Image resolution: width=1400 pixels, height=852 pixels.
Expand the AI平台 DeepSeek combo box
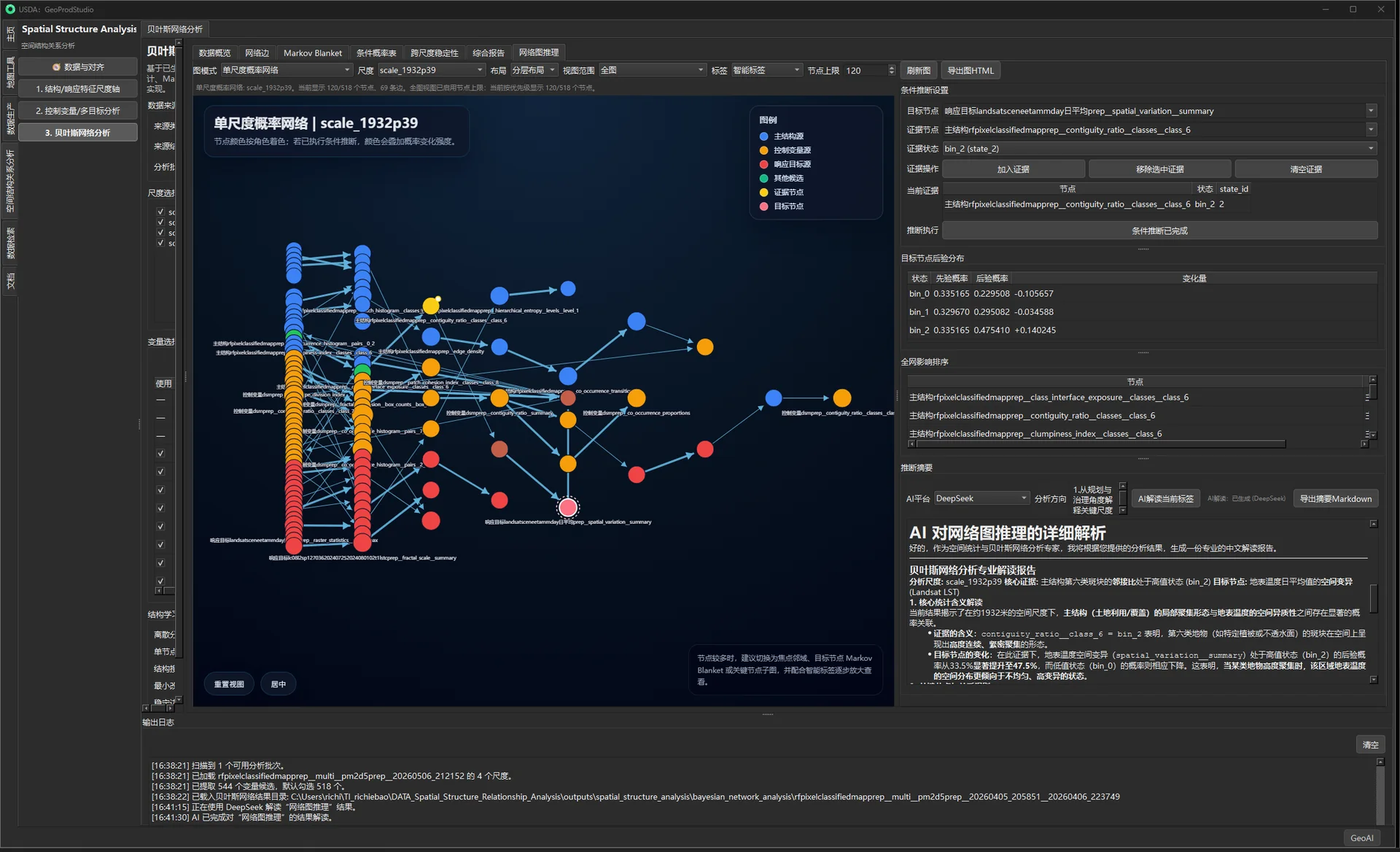coord(981,498)
